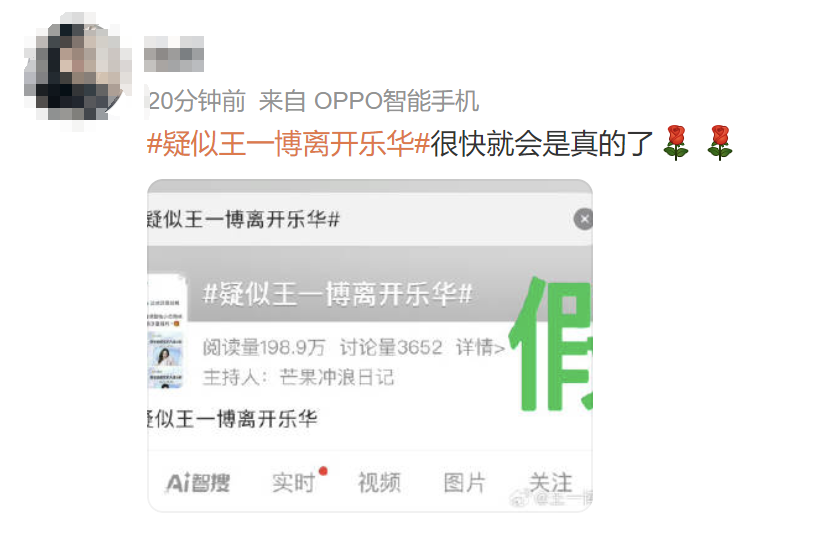Image resolution: width=813 pixels, height=533 pixels.
Task: Click the first rose emoji
Action: 676,143
